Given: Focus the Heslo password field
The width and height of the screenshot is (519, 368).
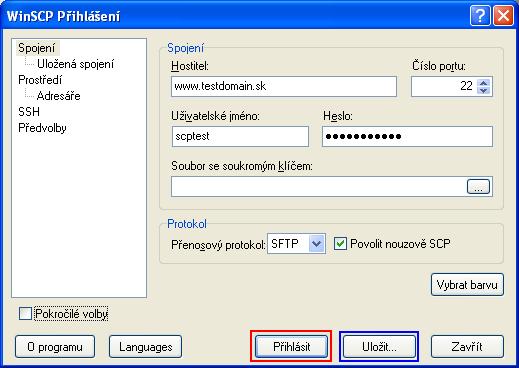Looking at the screenshot, I should [x=407, y=136].
